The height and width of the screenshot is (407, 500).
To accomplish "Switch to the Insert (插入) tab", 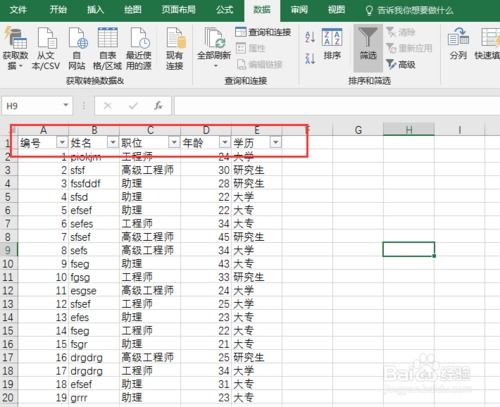I will [x=95, y=10].
